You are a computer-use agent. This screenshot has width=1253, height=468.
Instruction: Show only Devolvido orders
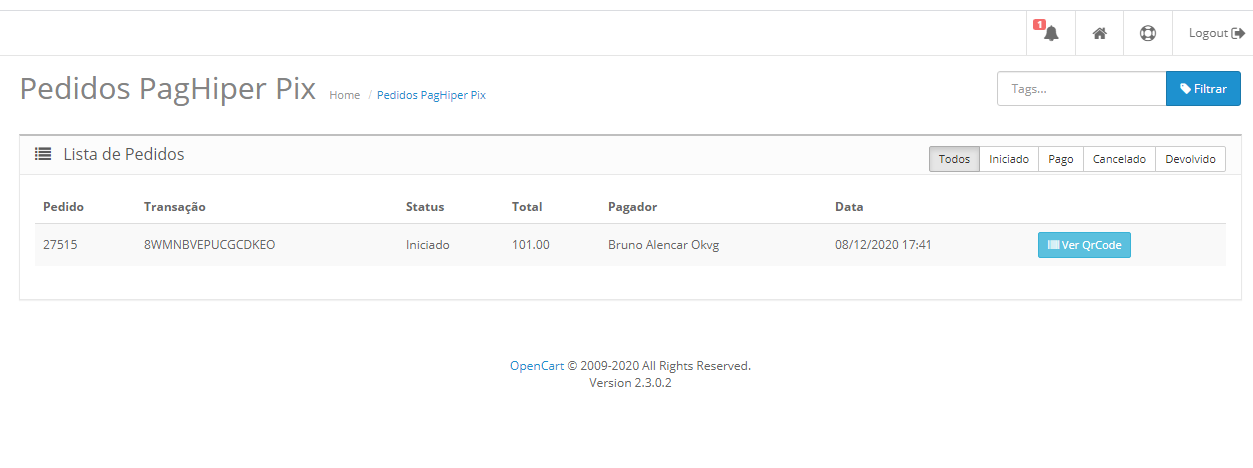1190,159
